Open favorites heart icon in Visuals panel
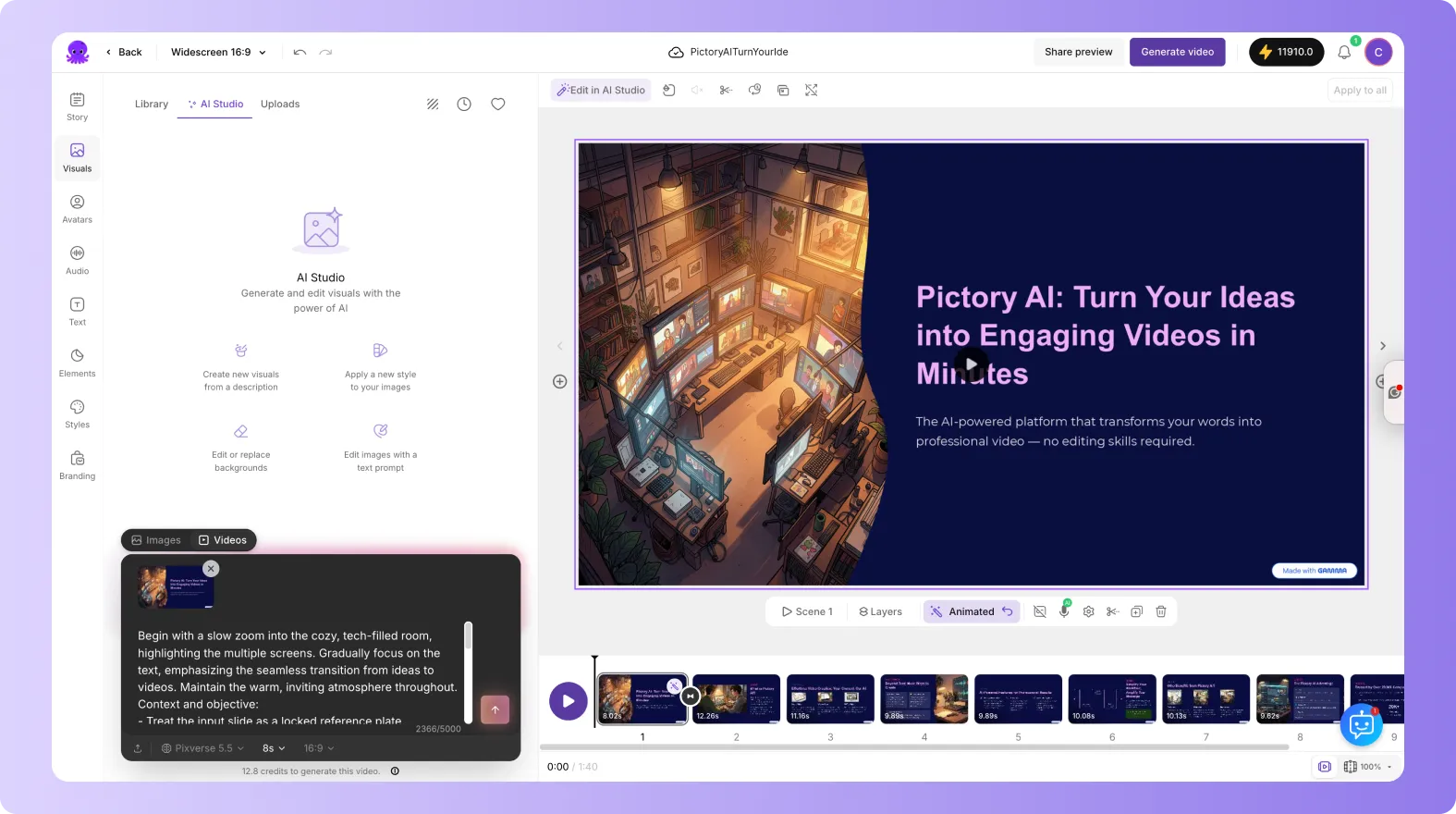1456x814 pixels. point(498,105)
